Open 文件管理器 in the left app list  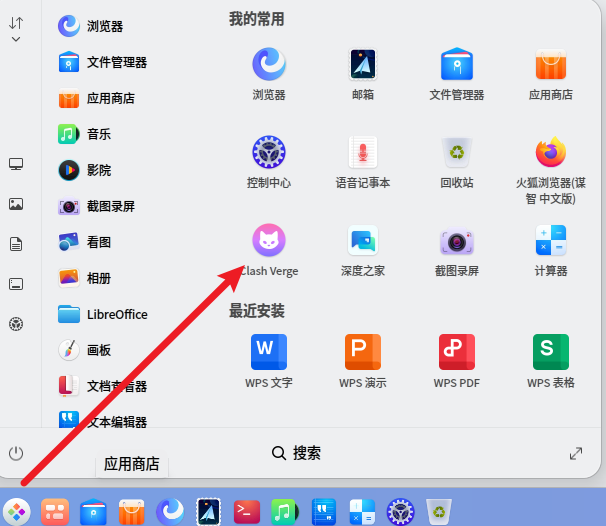(x=103, y=62)
